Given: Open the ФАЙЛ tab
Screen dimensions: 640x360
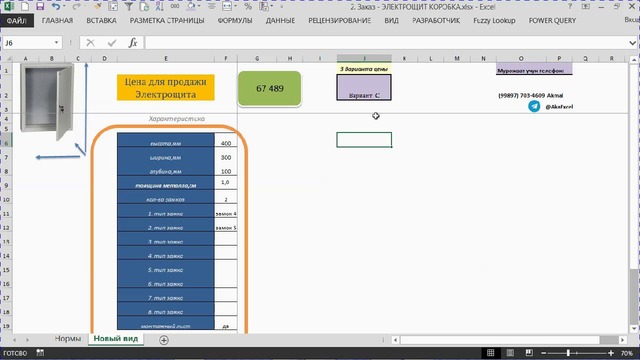Looking at the screenshot, I should tap(17, 20).
